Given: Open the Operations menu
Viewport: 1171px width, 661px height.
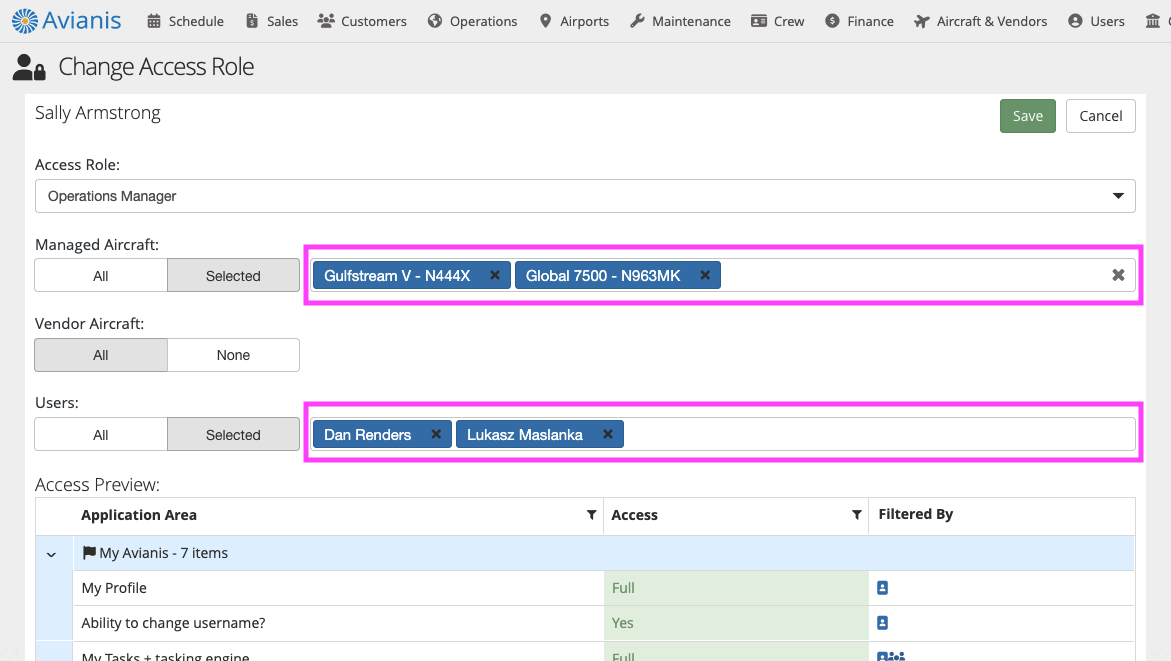Looking at the screenshot, I should point(472,21).
